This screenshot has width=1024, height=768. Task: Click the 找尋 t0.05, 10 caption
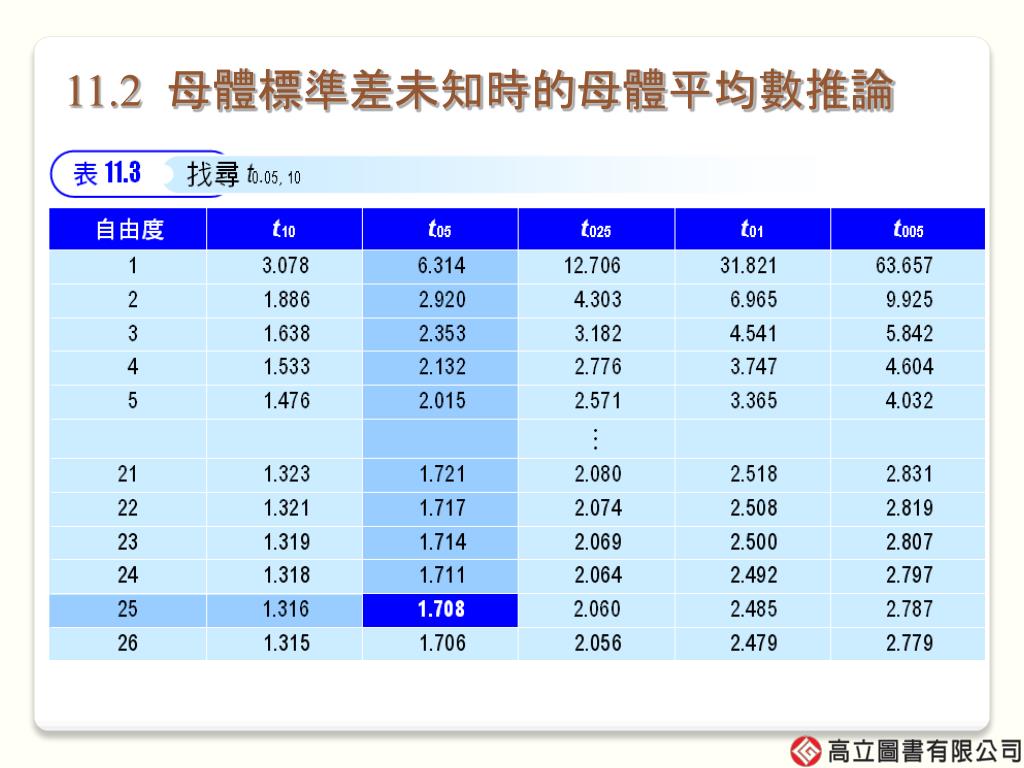click(244, 174)
